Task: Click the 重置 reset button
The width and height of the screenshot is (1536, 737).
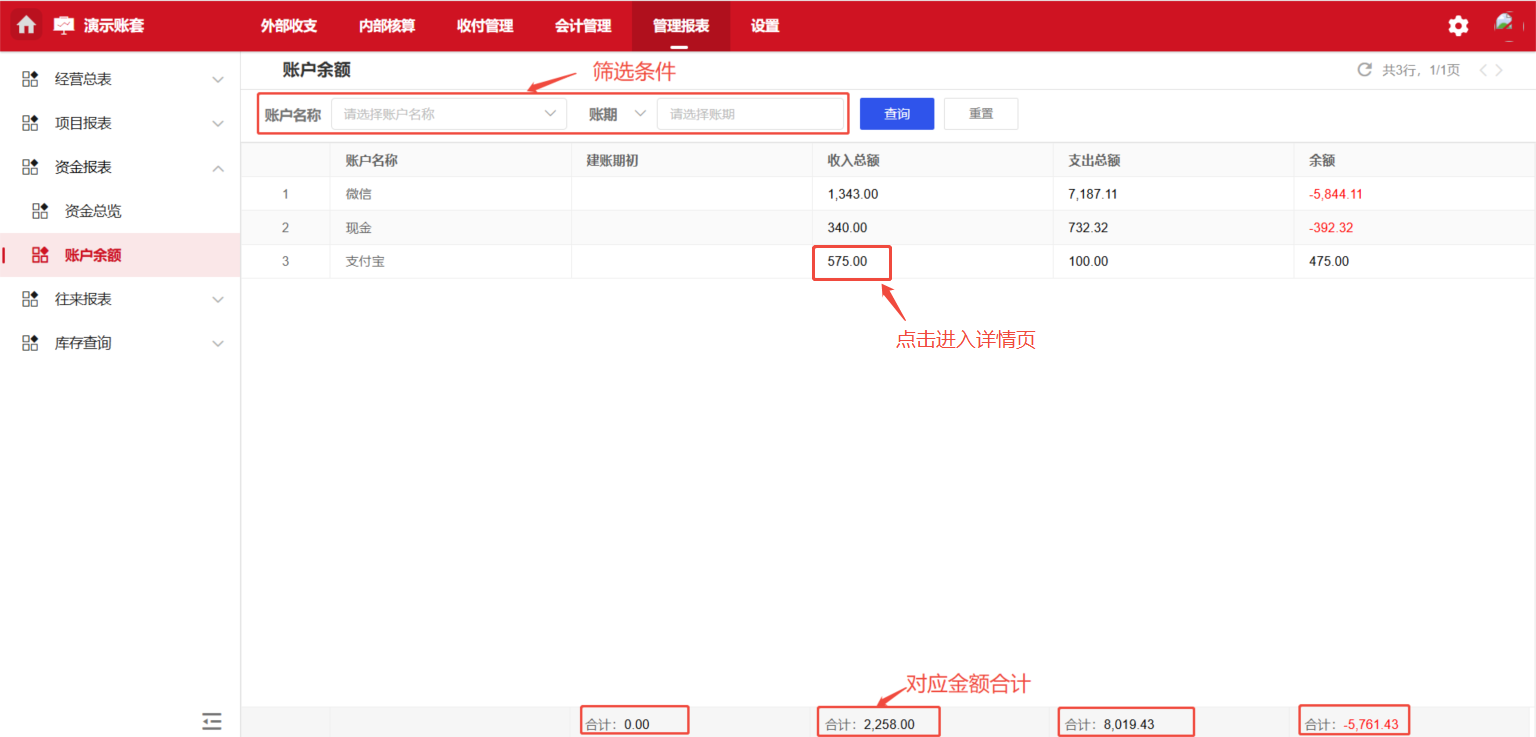Action: click(980, 113)
